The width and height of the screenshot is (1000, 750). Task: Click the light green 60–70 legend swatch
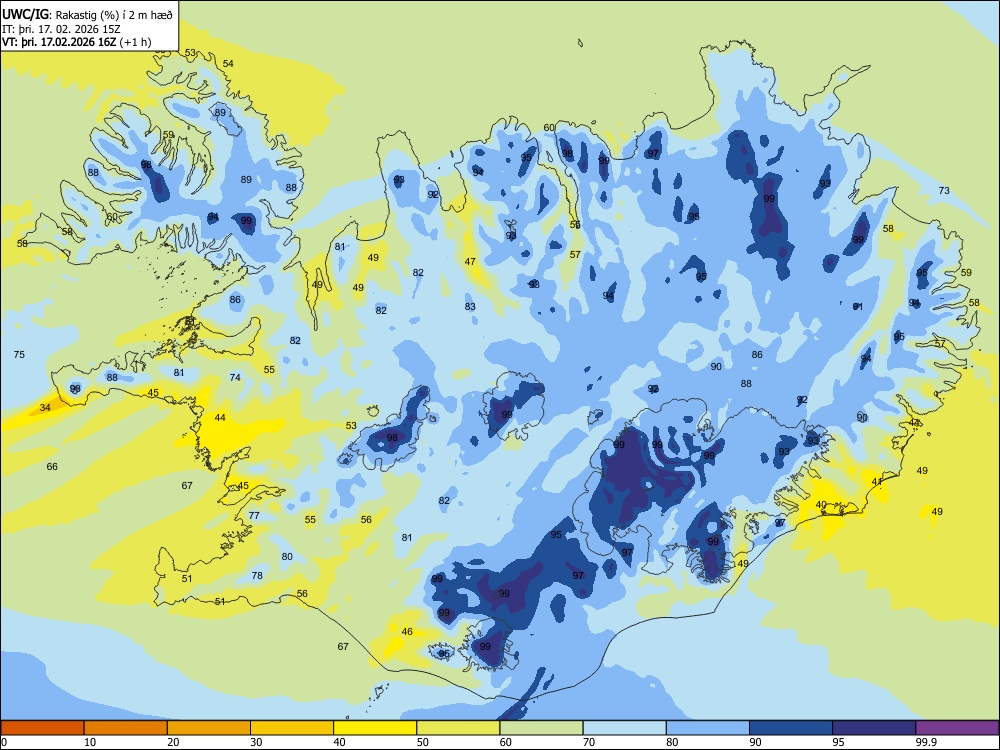(541, 728)
